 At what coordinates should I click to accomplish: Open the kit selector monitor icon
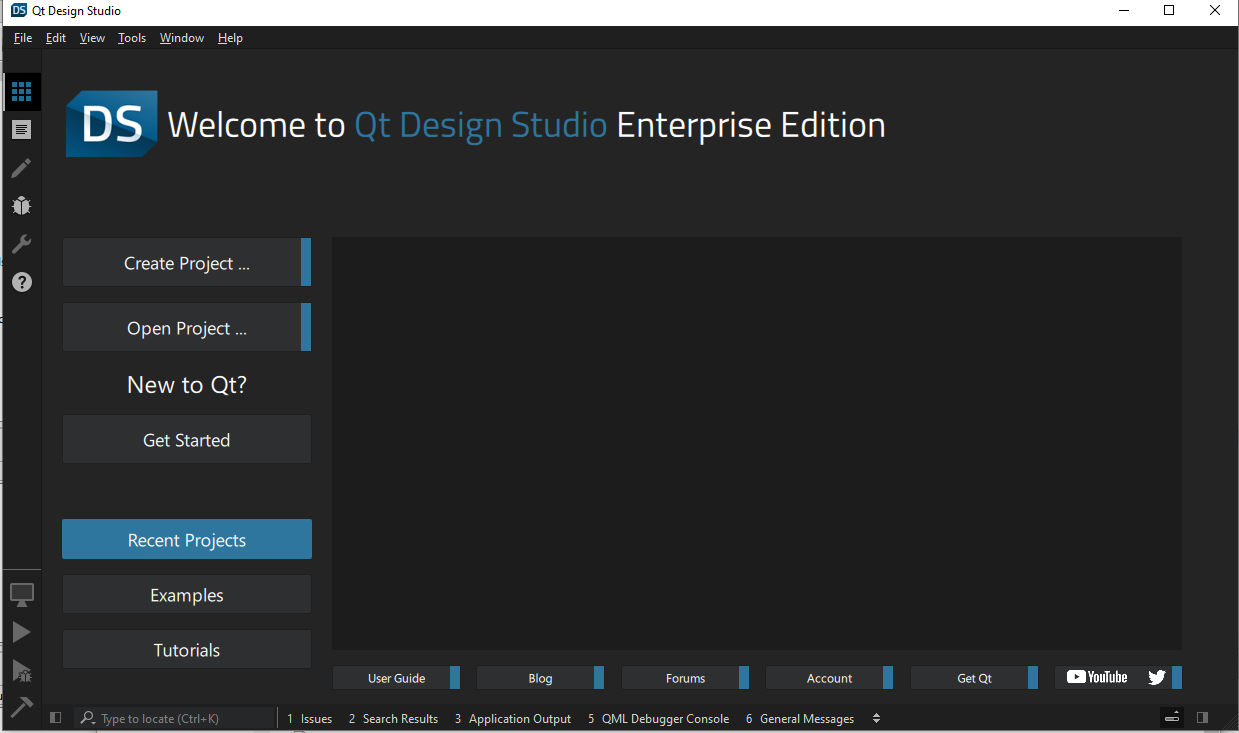point(21,594)
